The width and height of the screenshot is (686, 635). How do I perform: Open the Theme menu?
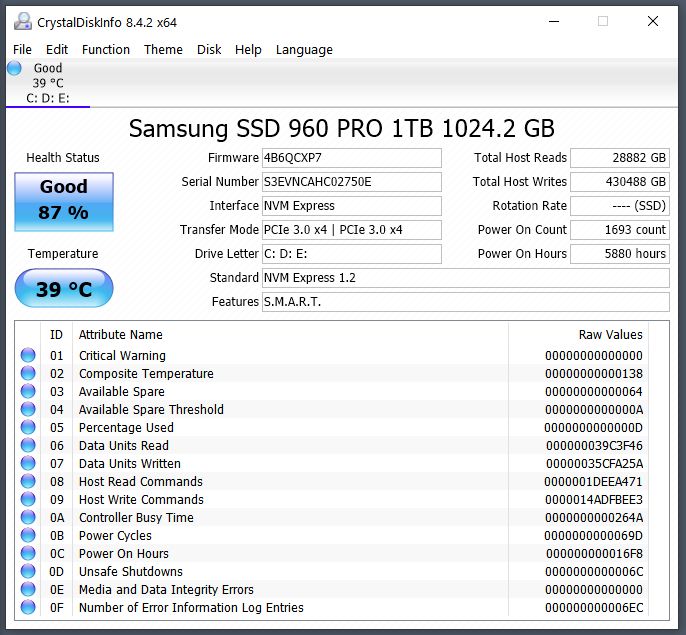[x=163, y=49]
